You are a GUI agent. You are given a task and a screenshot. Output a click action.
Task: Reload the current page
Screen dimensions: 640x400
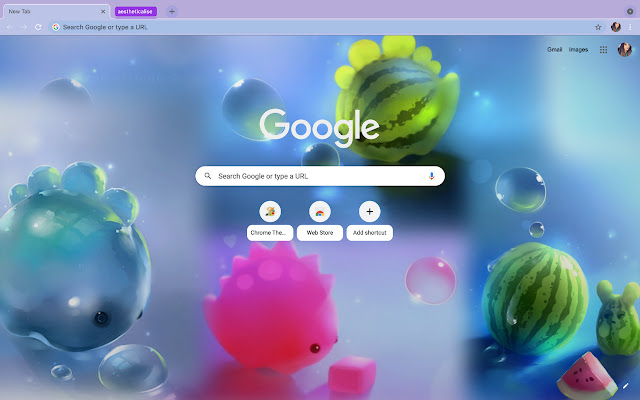tap(38, 27)
